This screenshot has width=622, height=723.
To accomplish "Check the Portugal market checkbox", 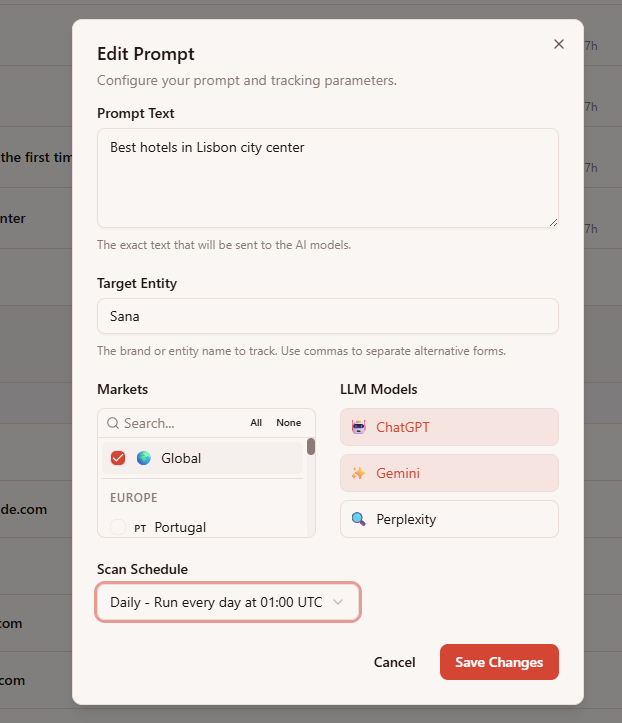I will pos(118,527).
